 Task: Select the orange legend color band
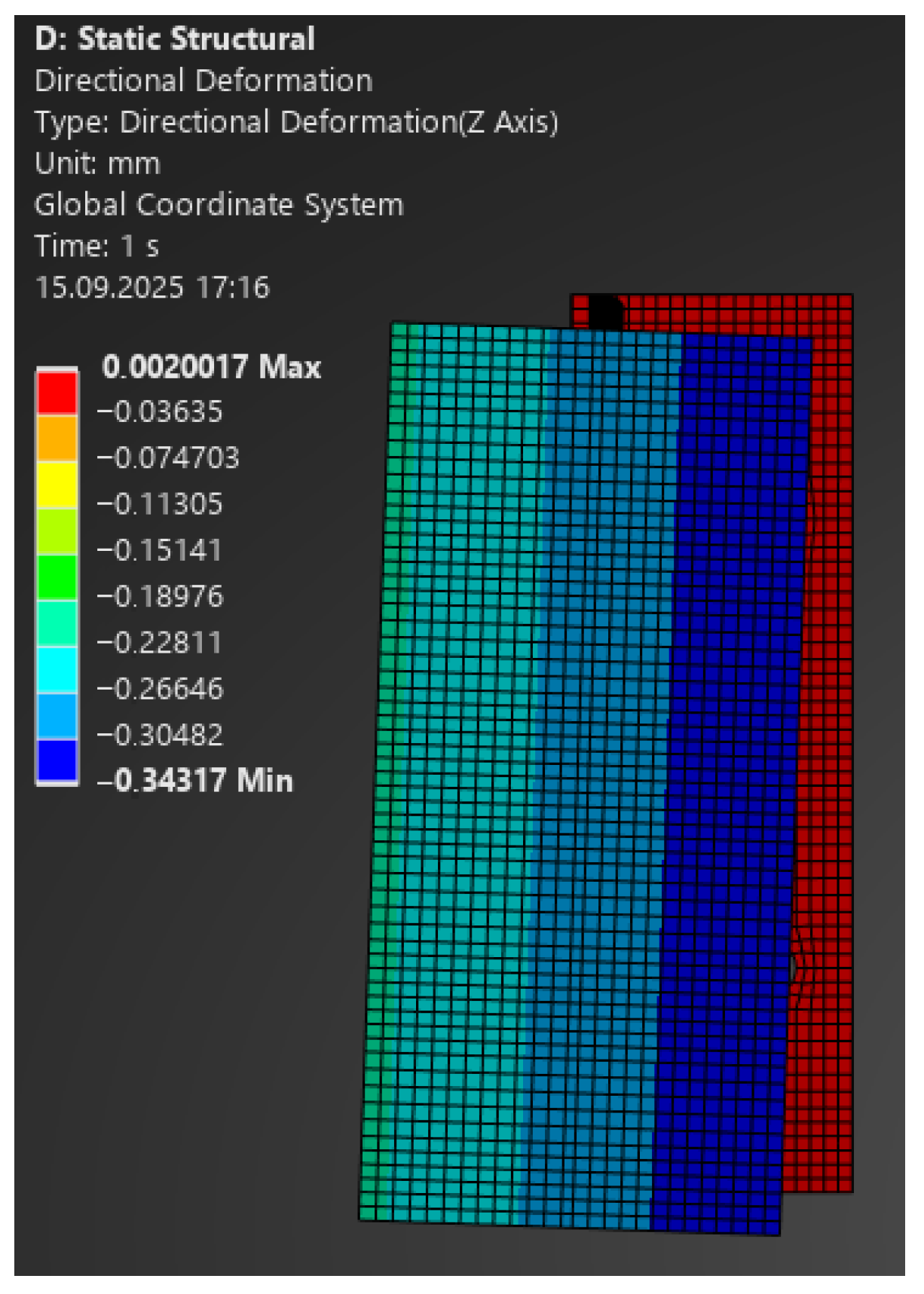[x=57, y=438]
